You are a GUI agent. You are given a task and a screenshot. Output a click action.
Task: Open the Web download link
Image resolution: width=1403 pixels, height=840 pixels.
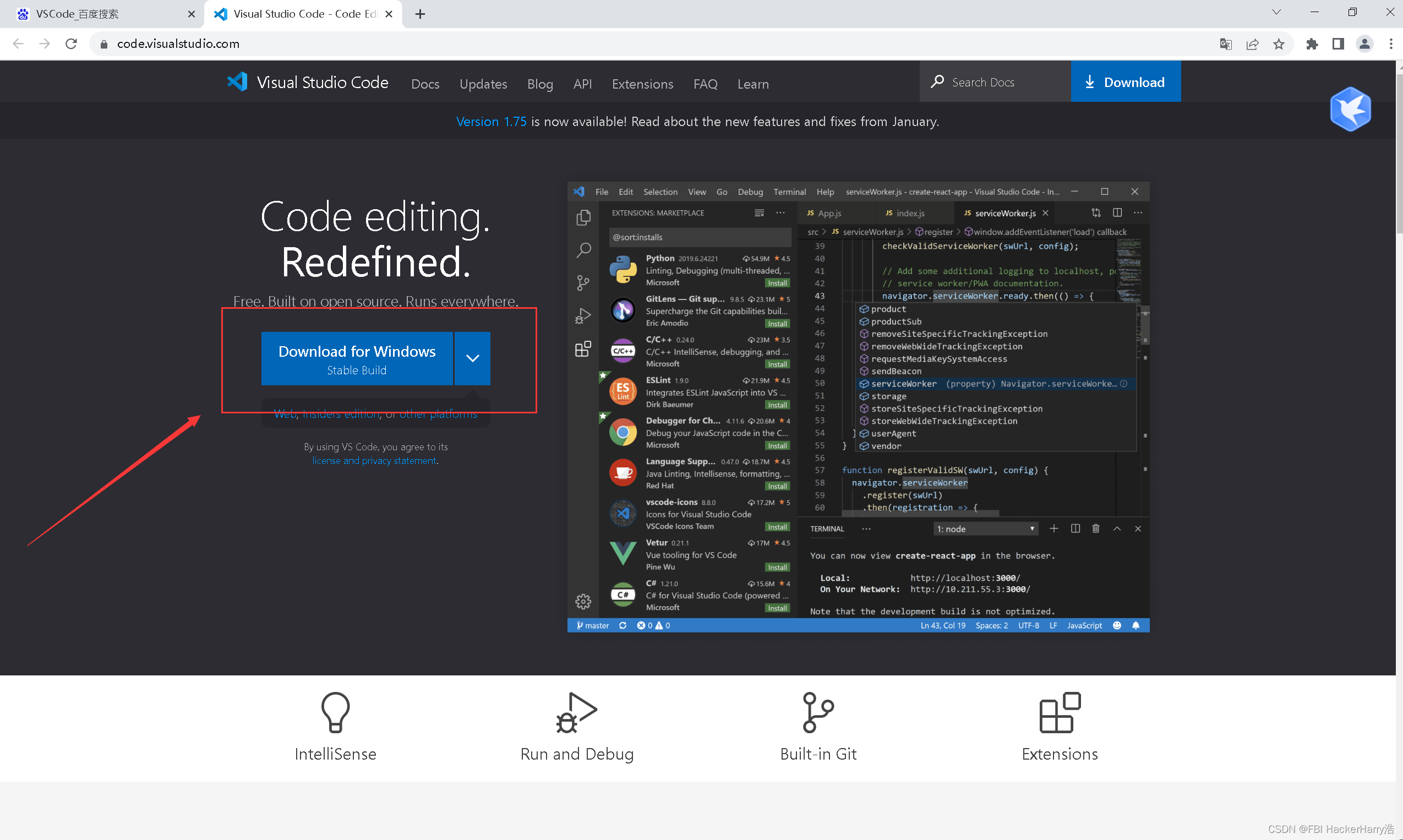[x=285, y=414]
